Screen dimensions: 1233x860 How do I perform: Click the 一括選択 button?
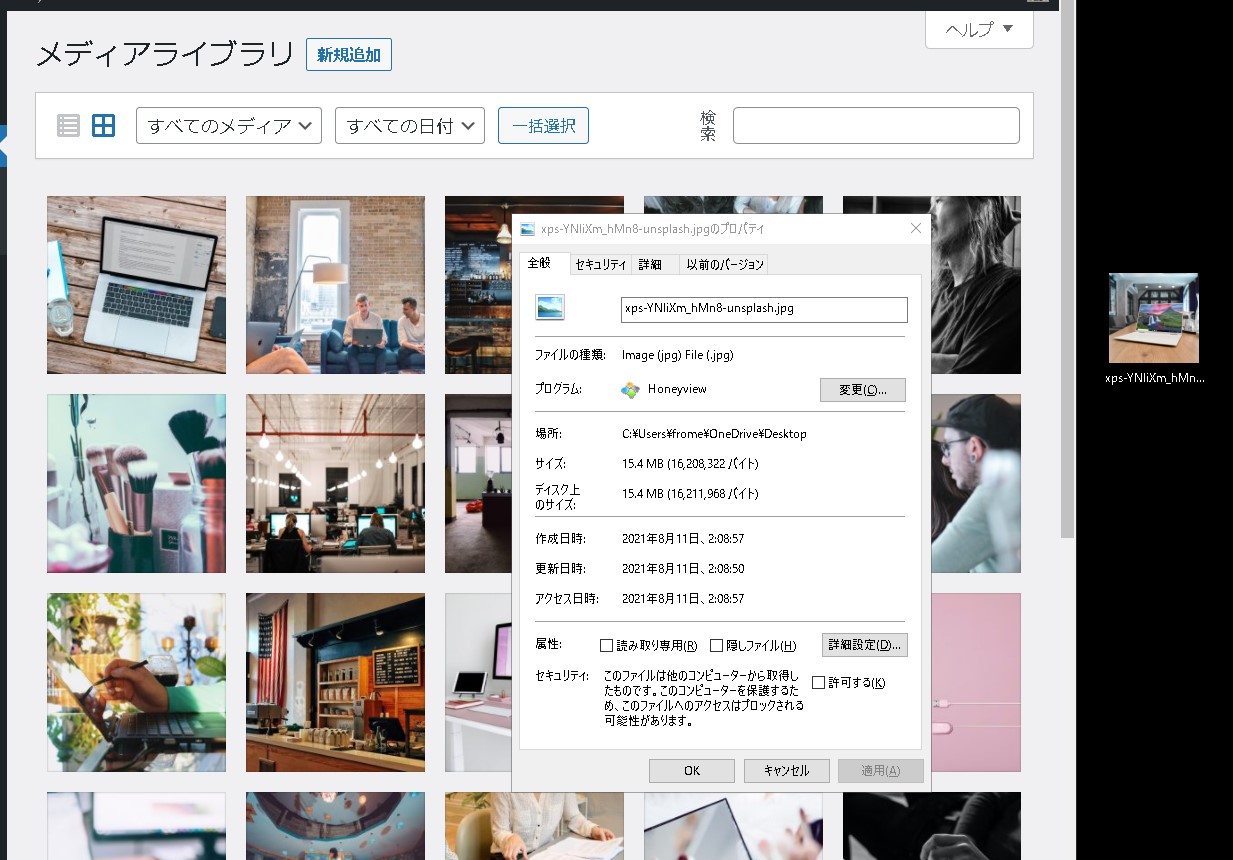point(543,125)
